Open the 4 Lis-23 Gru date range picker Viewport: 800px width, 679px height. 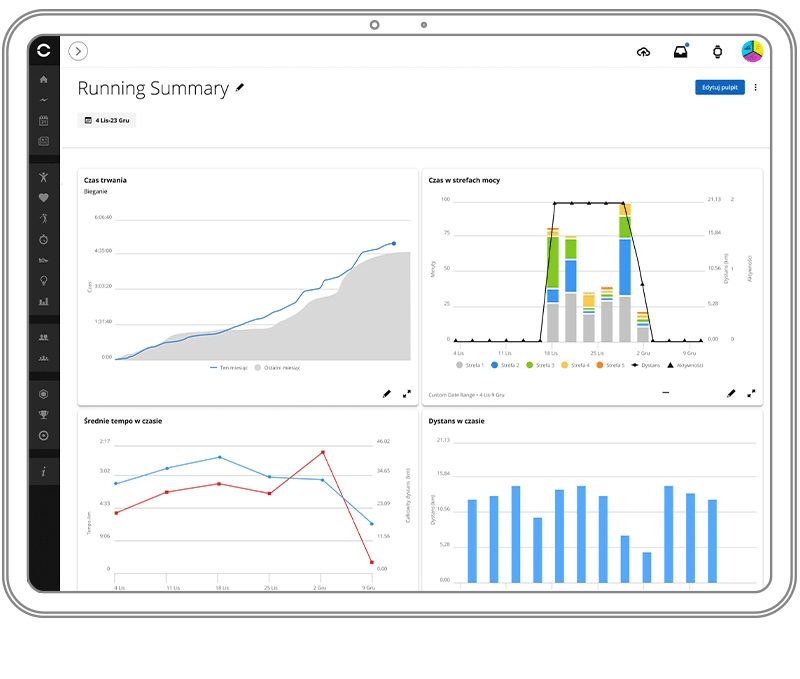tap(107, 120)
